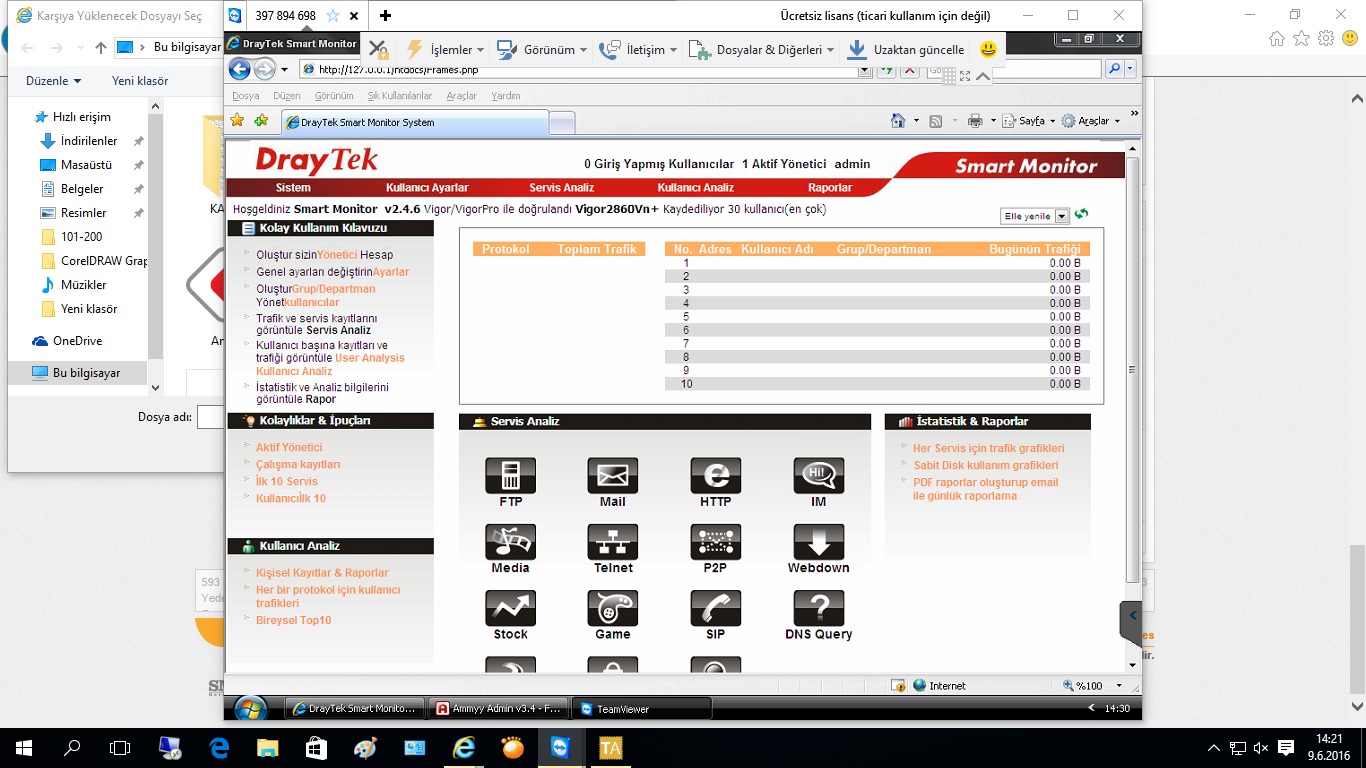The height and width of the screenshot is (768, 1366).
Task: Open the P2P service icon
Action: [715, 542]
